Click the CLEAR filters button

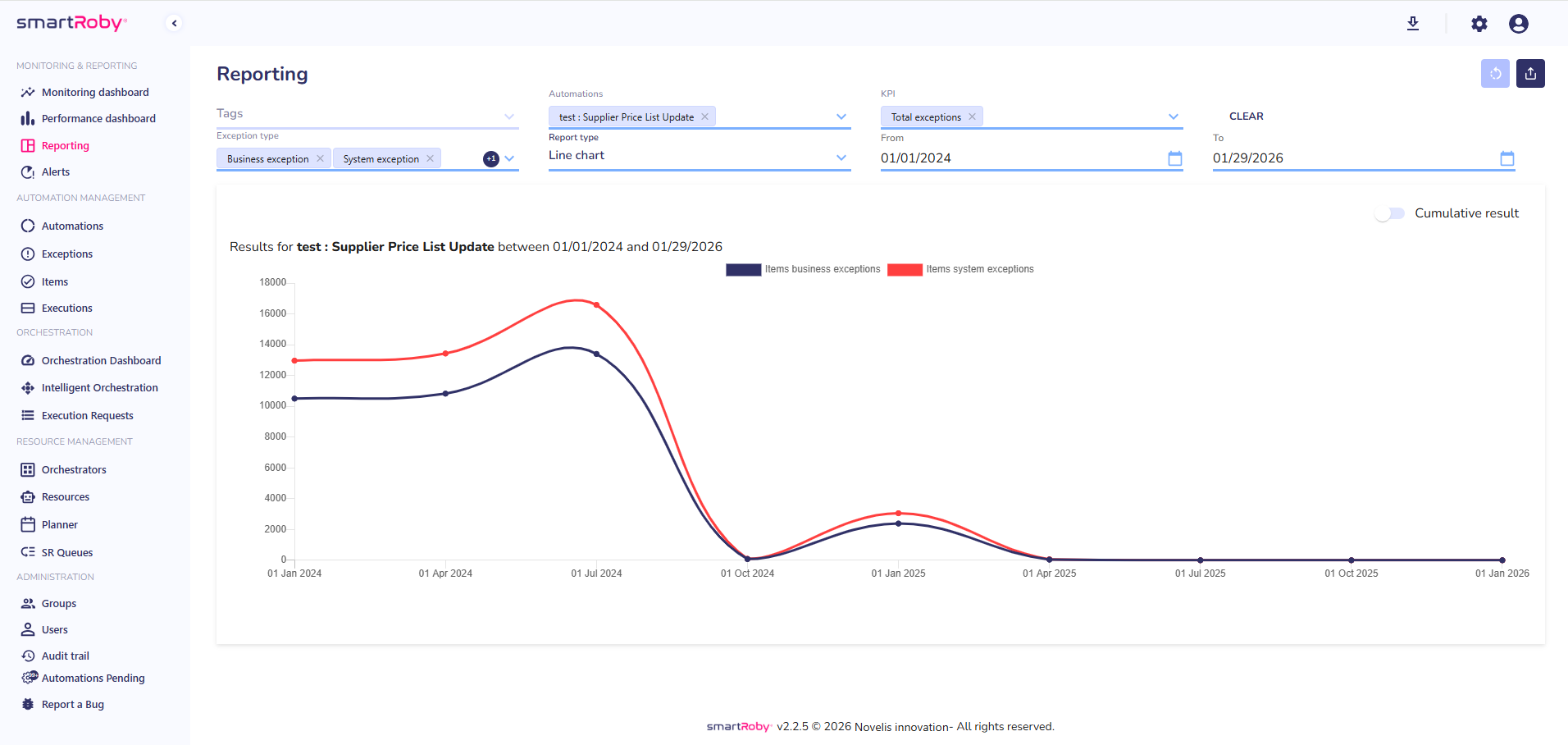1246,117
